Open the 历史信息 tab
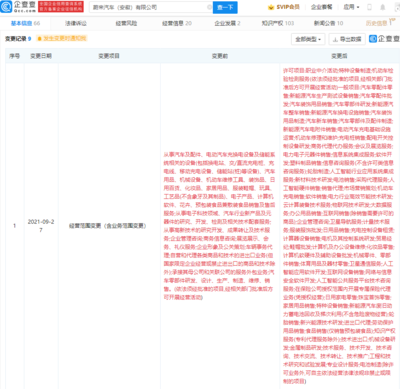This screenshot has height=389, width=400. pyautogui.click(x=377, y=23)
